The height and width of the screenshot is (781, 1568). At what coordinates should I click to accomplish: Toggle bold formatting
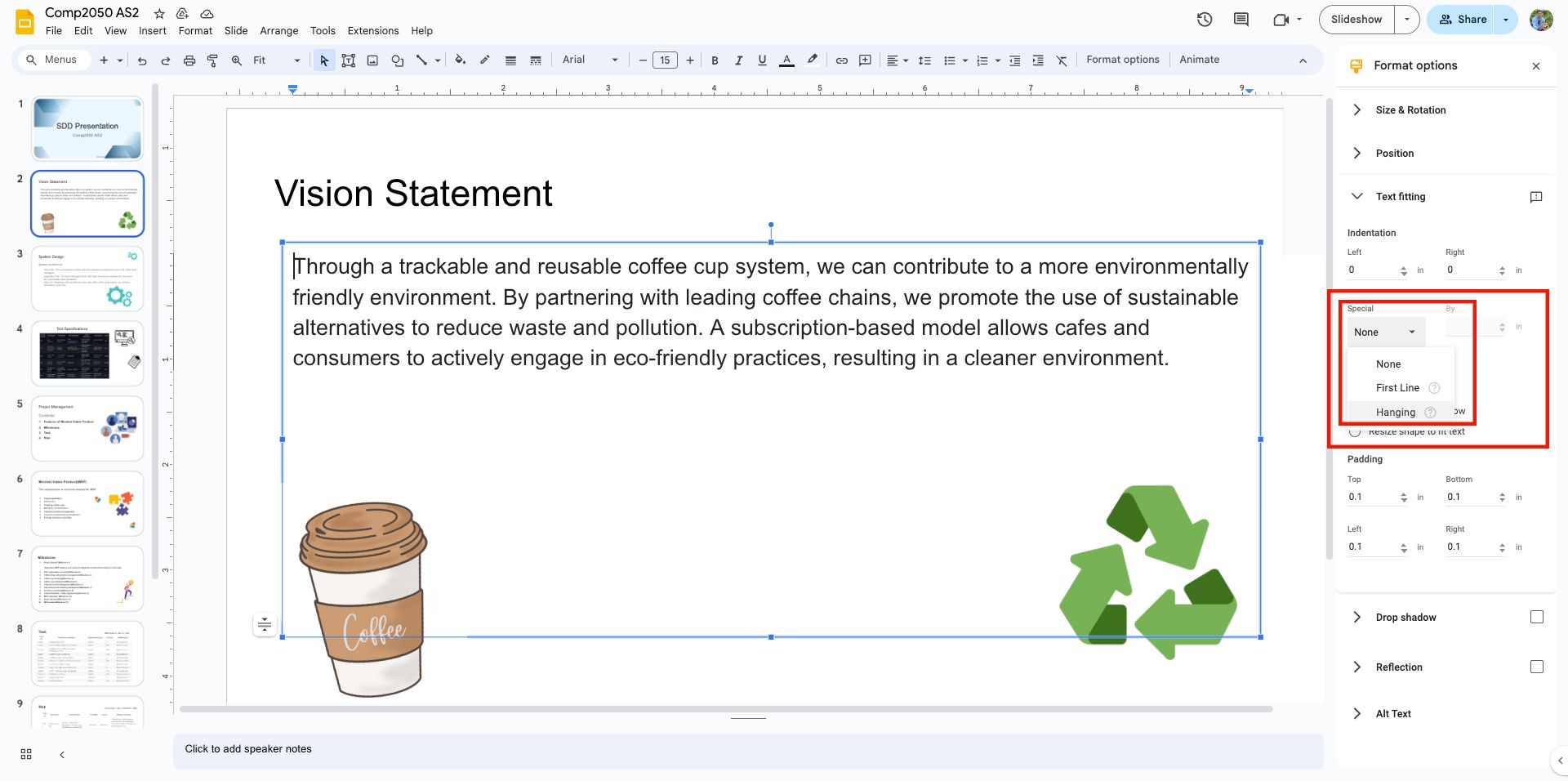point(715,60)
